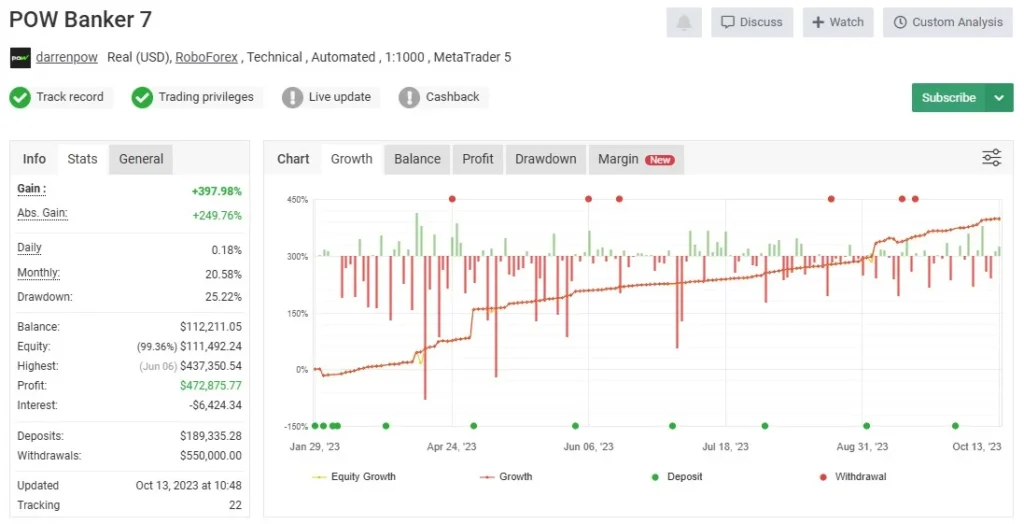This screenshot has height=524, width=1024.
Task: Switch to the General tab
Action: coord(141,159)
